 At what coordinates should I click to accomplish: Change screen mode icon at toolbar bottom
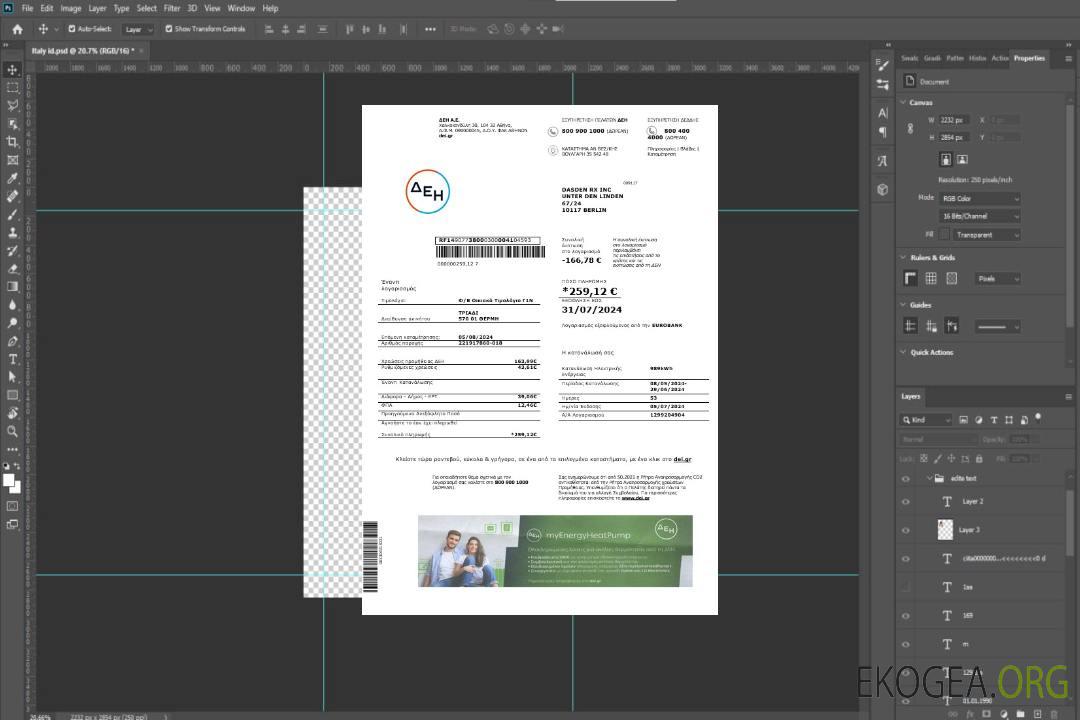(x=12, y=524)
